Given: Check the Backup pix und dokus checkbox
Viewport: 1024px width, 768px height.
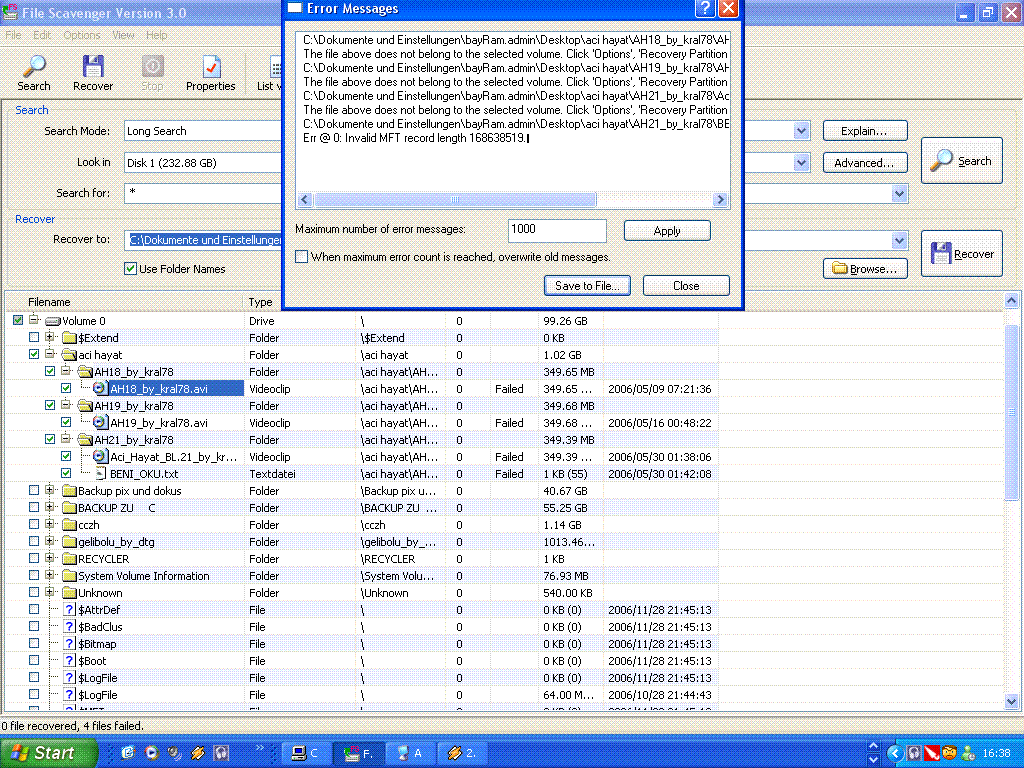Looking at the screenshot, I should [x=34, y=490].
